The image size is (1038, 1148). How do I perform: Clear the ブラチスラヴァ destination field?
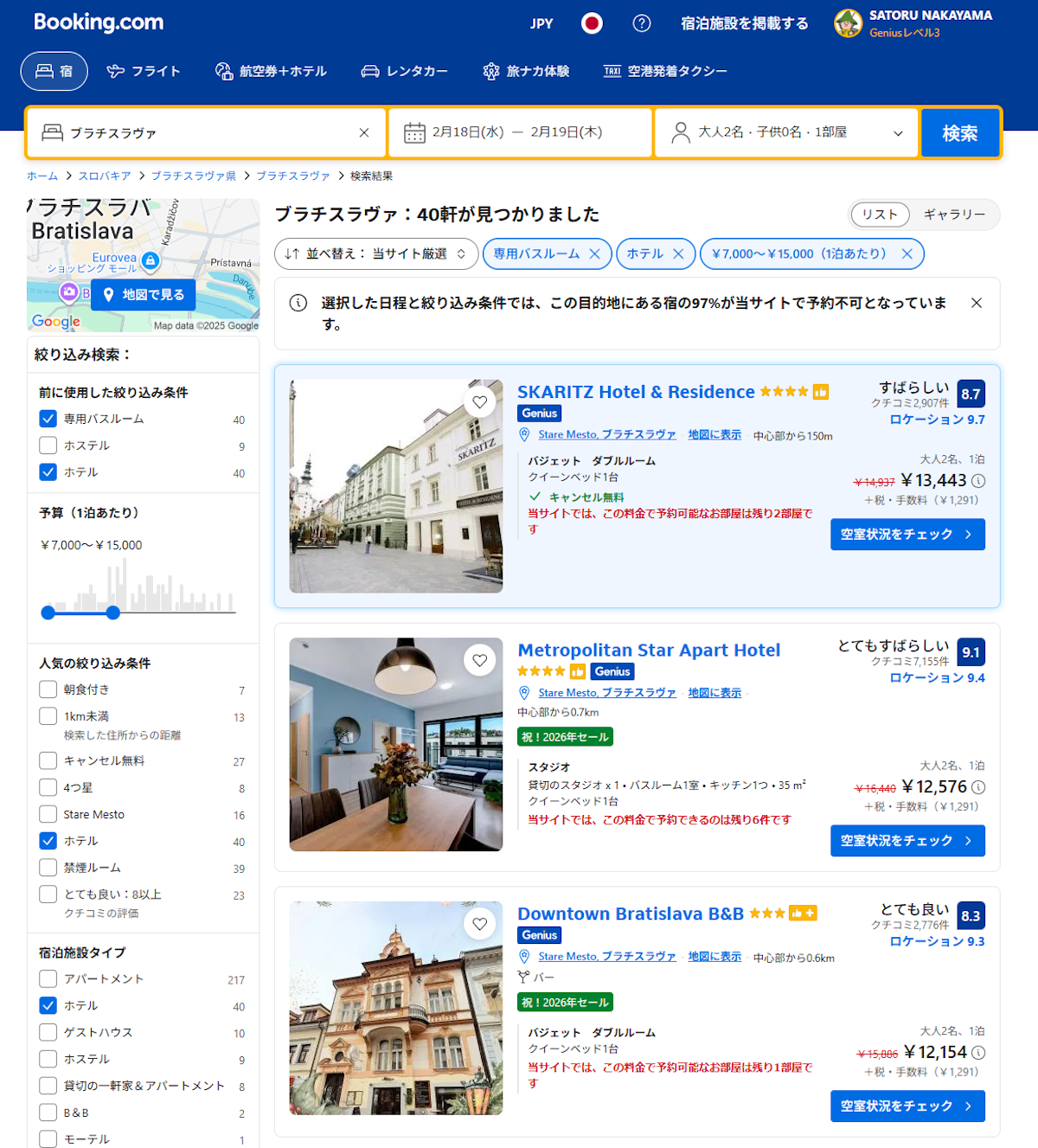(x=364, y=132)
